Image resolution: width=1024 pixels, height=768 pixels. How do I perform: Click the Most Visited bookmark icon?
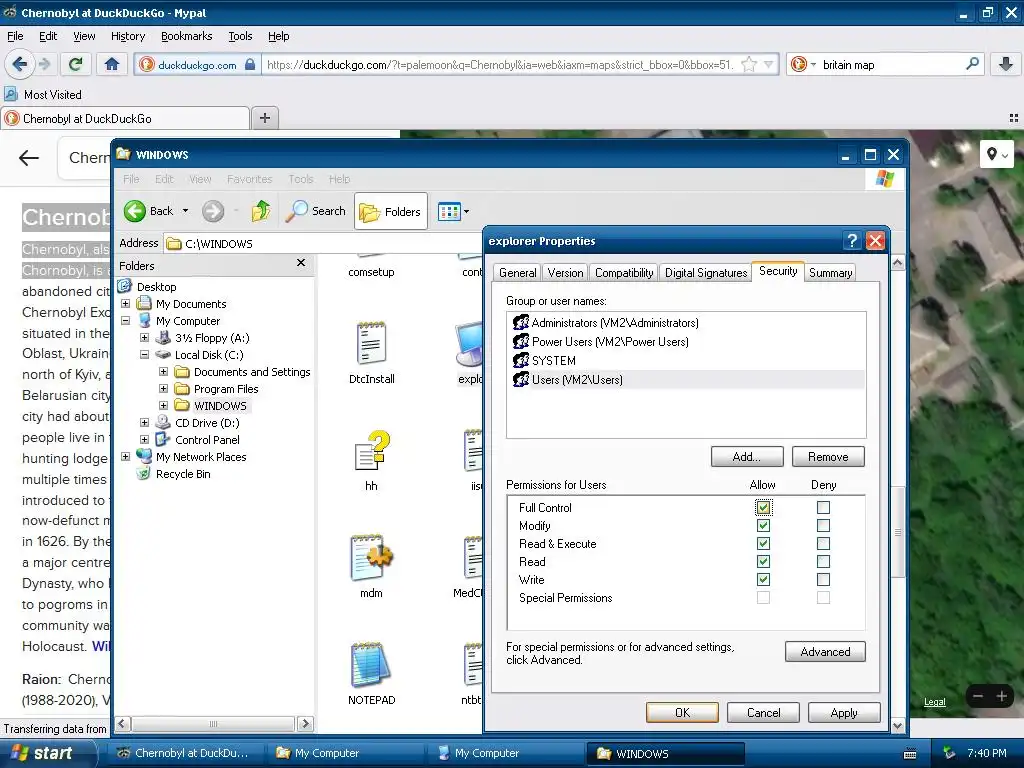click(10, 95)
